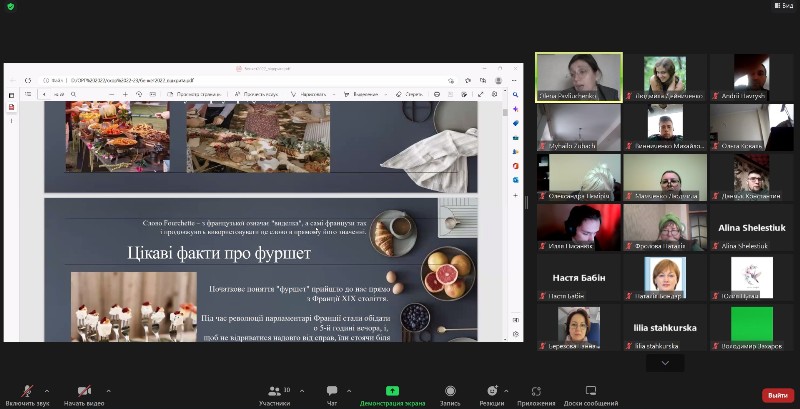Open Реакции reactions menu
Screen dimensions: 800x409
(491, 391)
